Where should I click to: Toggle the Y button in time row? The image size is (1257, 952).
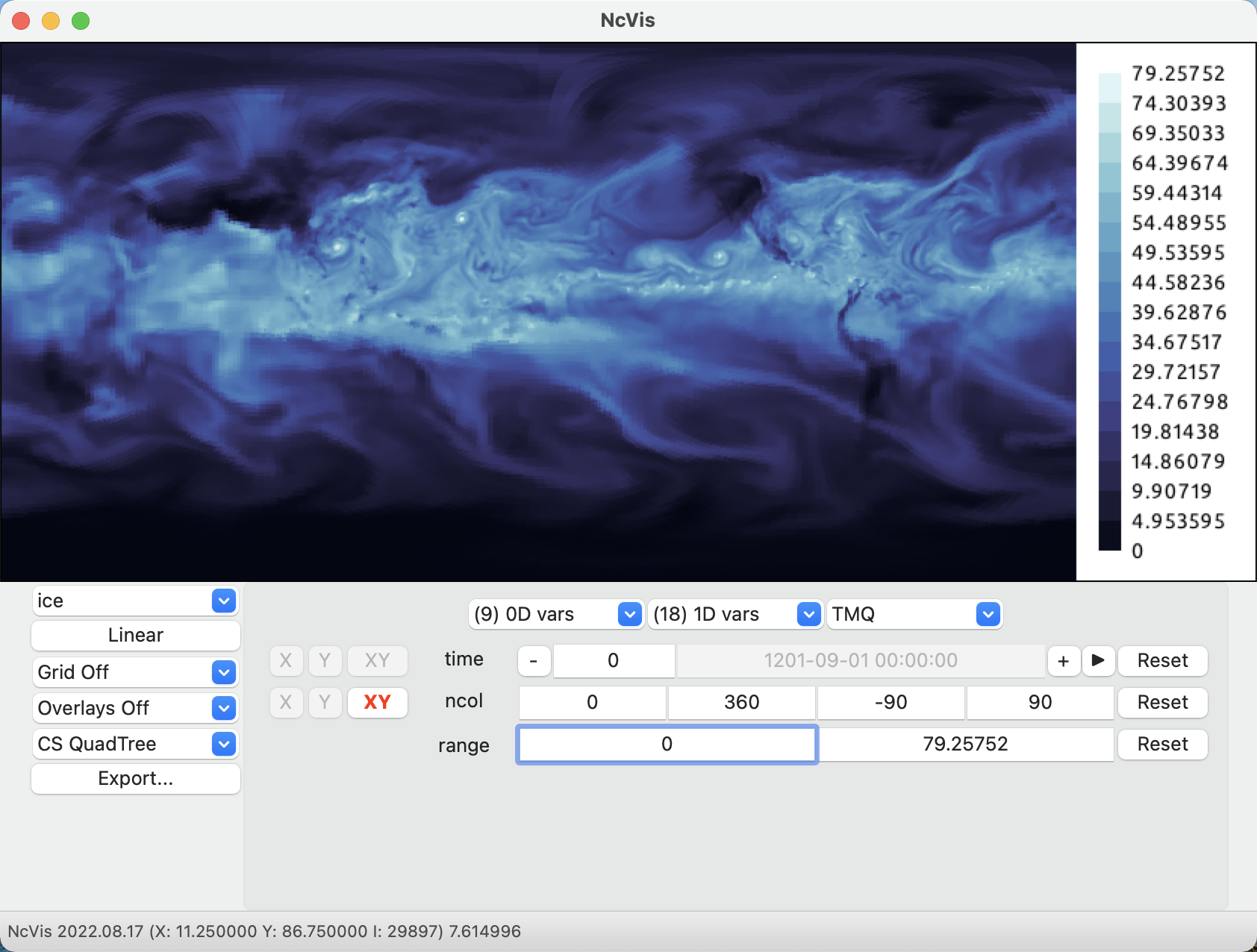[325, 660]
